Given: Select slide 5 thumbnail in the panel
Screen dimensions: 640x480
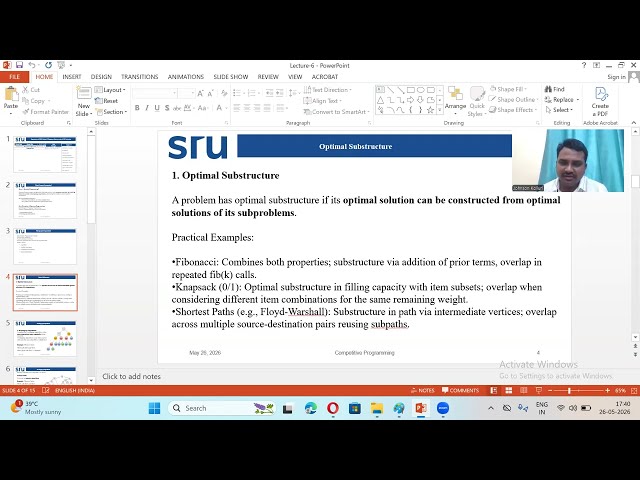Looking at the screenshot, I should pos(45,338).
